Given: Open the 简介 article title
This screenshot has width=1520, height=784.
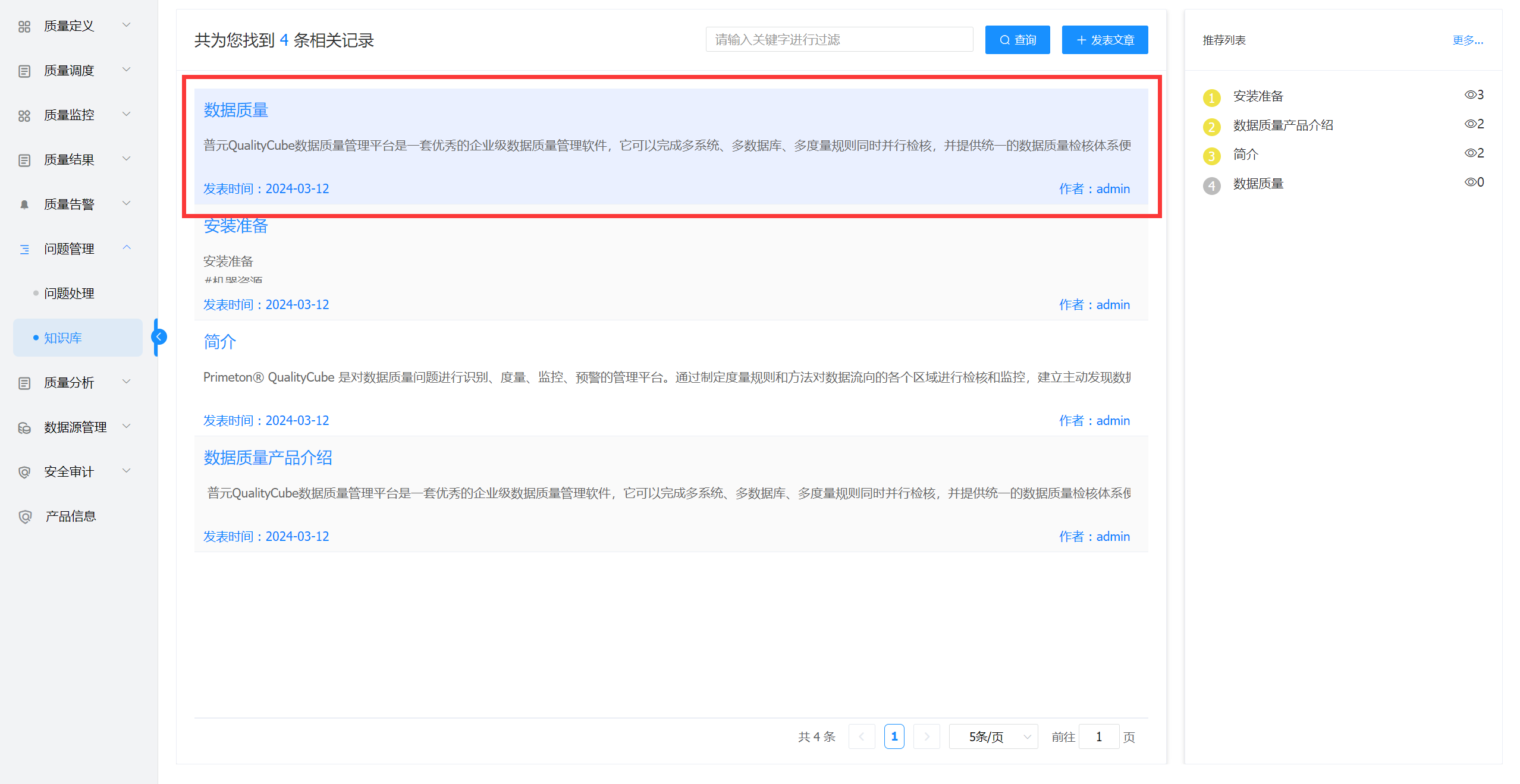Looking at the screenshot, I should click(219, 342).
